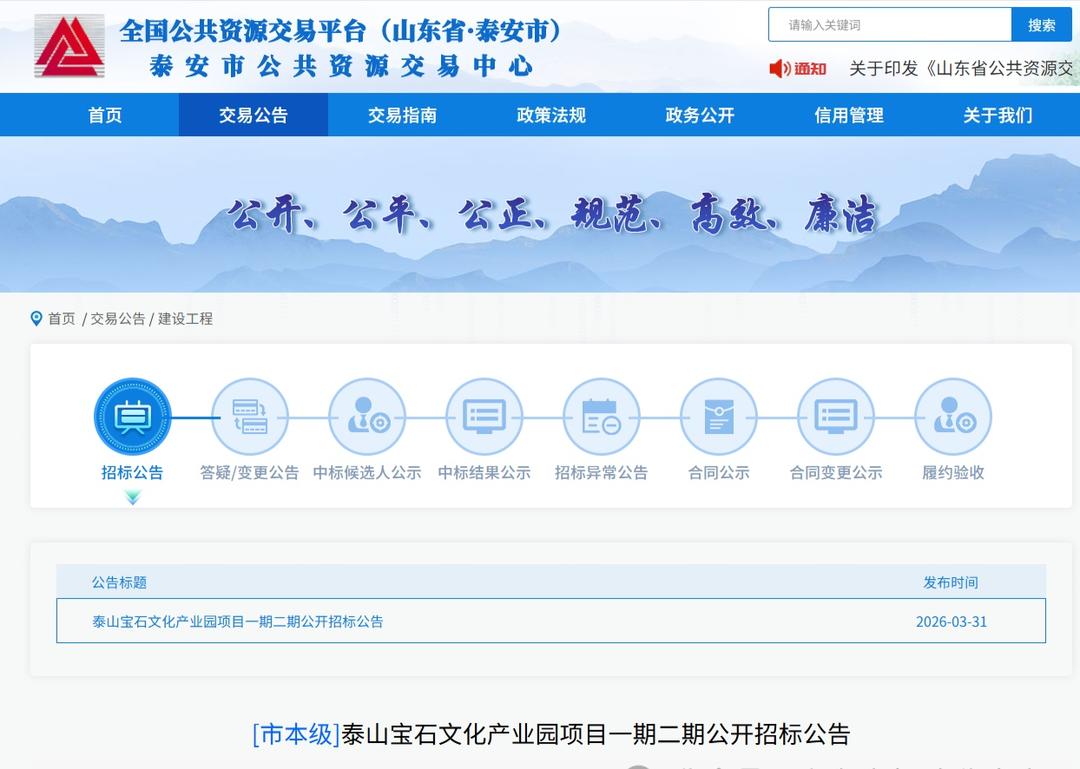Expand the green arrow under 招标公告
Image resolution: width=1080 pixels, height=769 pixels.
point(132,497)
